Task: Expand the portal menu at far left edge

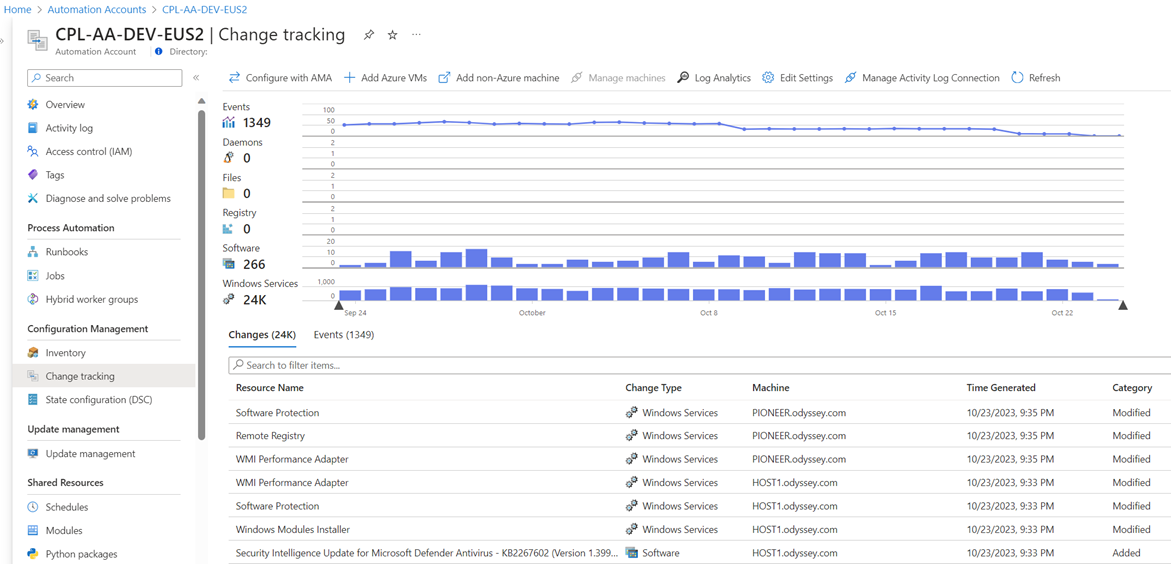Action: (x=3, y=40)
